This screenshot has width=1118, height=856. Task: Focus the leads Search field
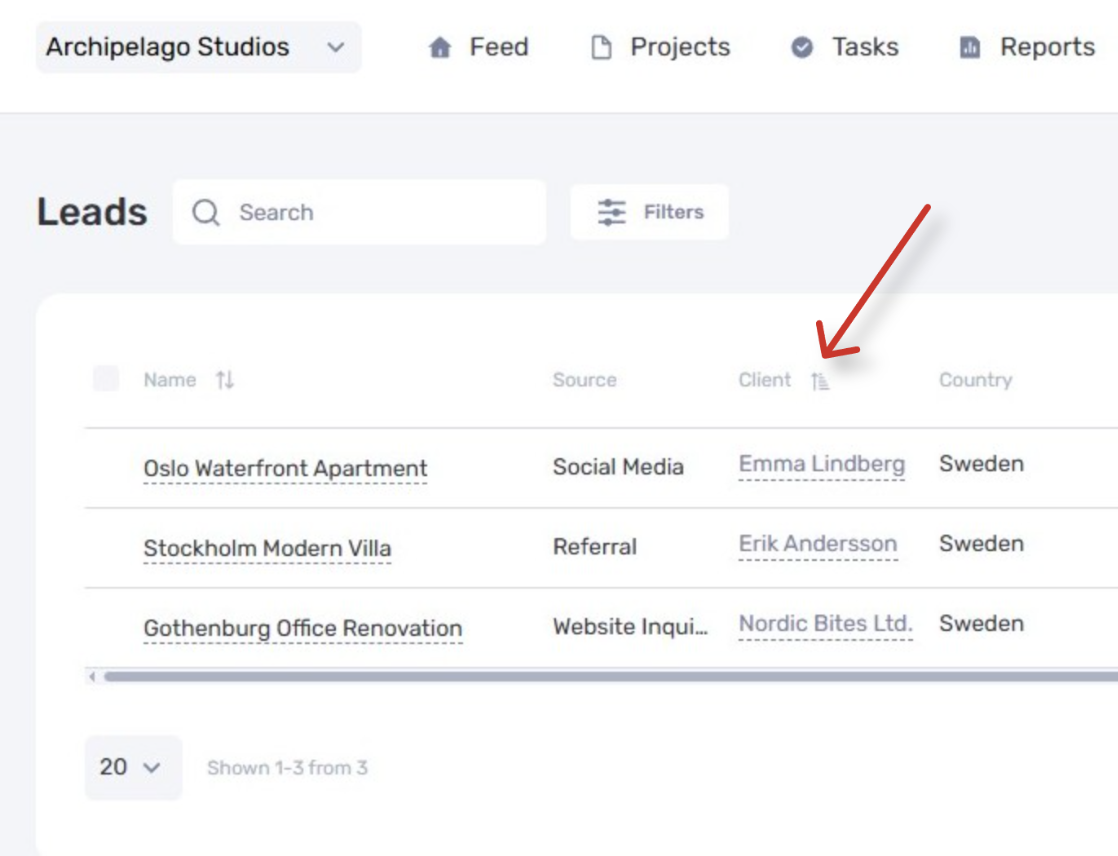pos(359,212)
